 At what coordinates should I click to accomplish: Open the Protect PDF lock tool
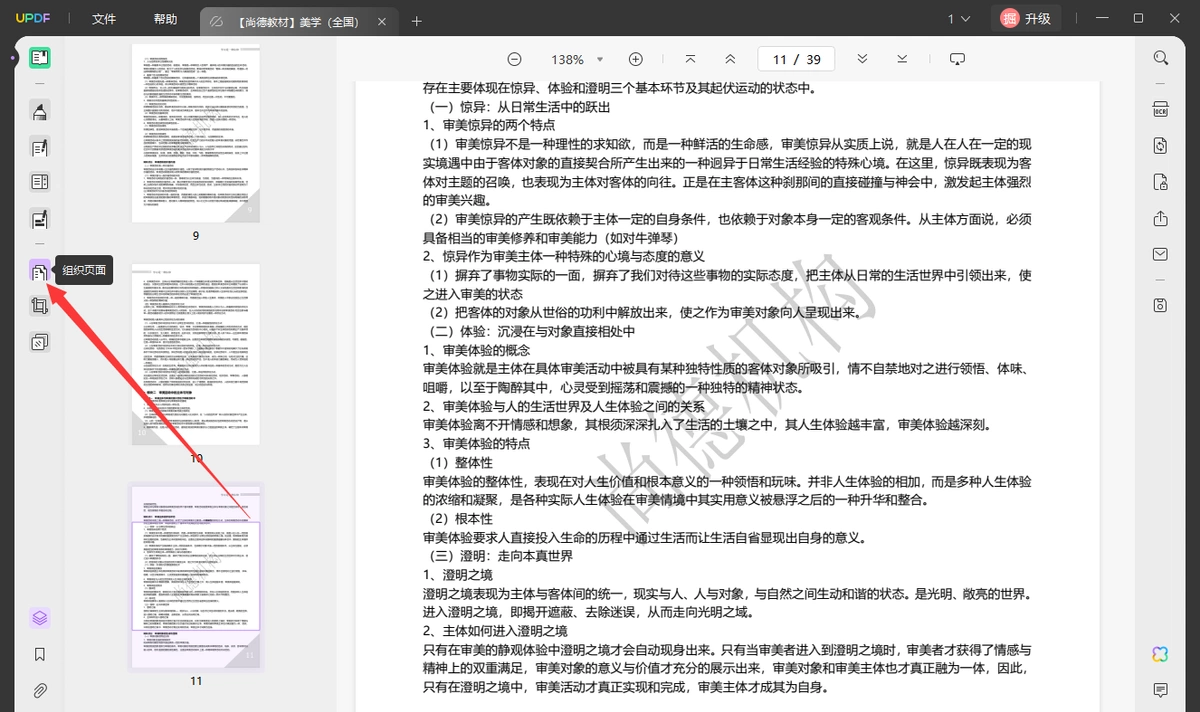(1161, 182)
